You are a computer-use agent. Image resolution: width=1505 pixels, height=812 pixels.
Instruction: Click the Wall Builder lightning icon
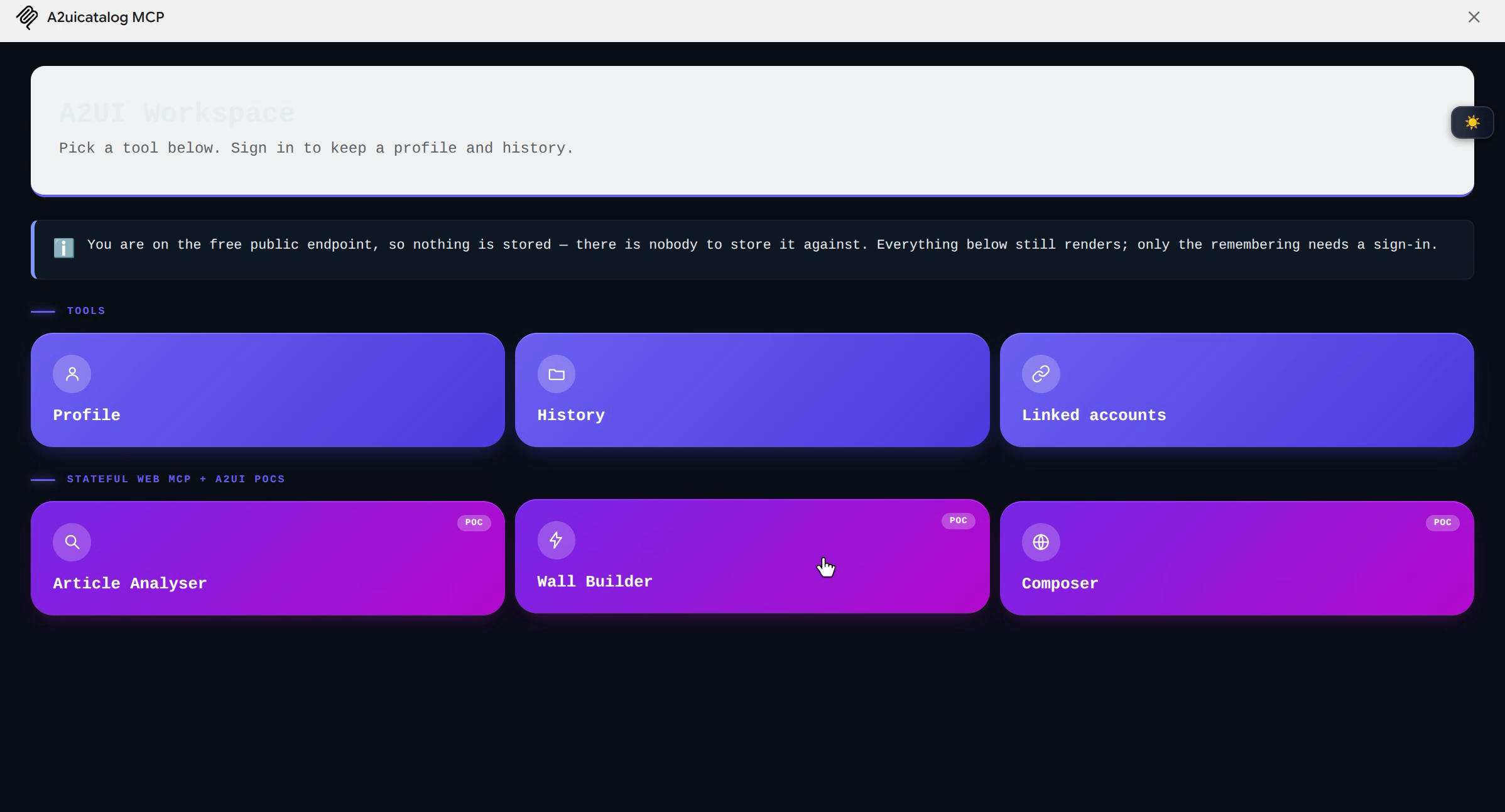pyautogui.click(x=557, y=540)
